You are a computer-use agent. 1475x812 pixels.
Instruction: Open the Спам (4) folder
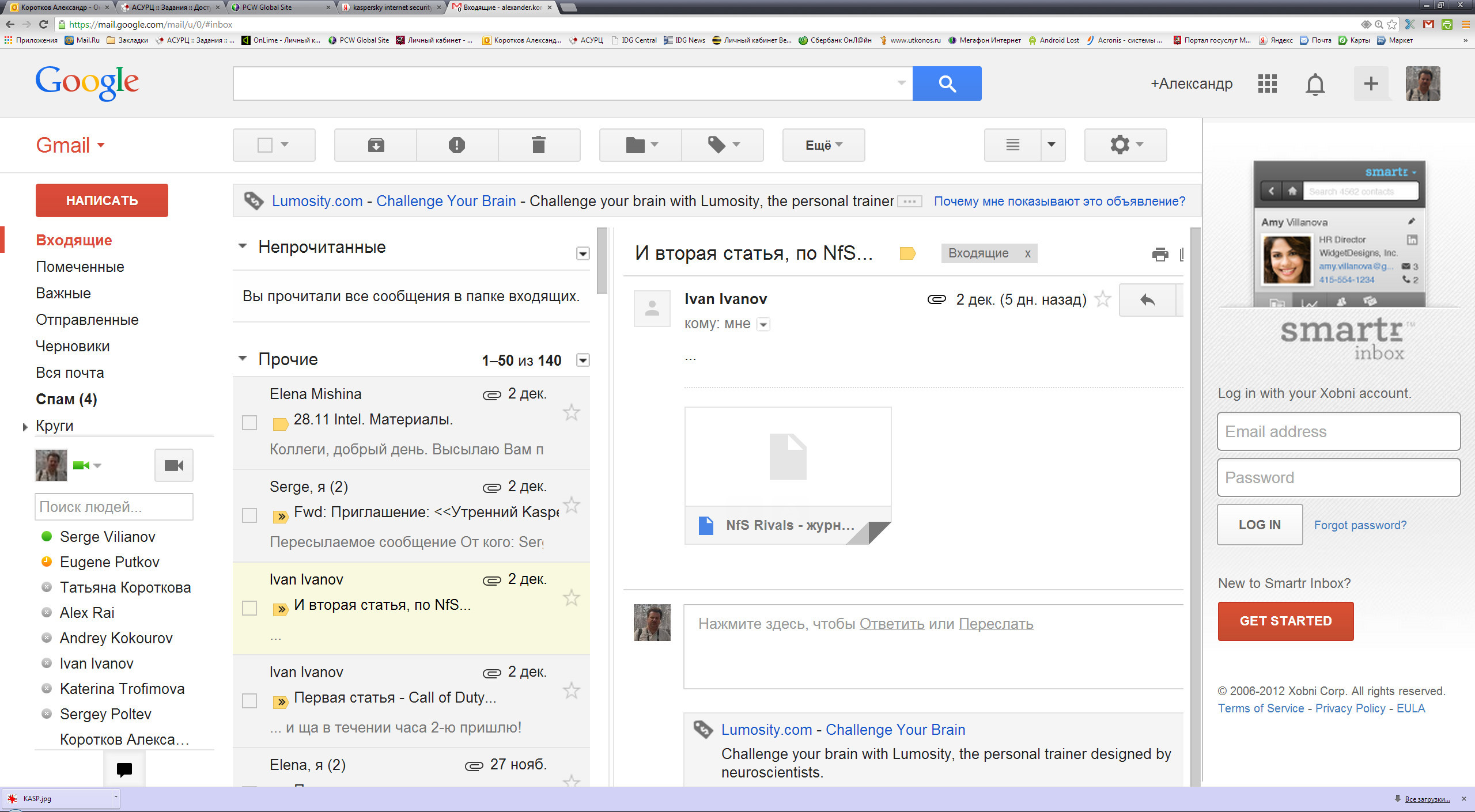[66, 399]
